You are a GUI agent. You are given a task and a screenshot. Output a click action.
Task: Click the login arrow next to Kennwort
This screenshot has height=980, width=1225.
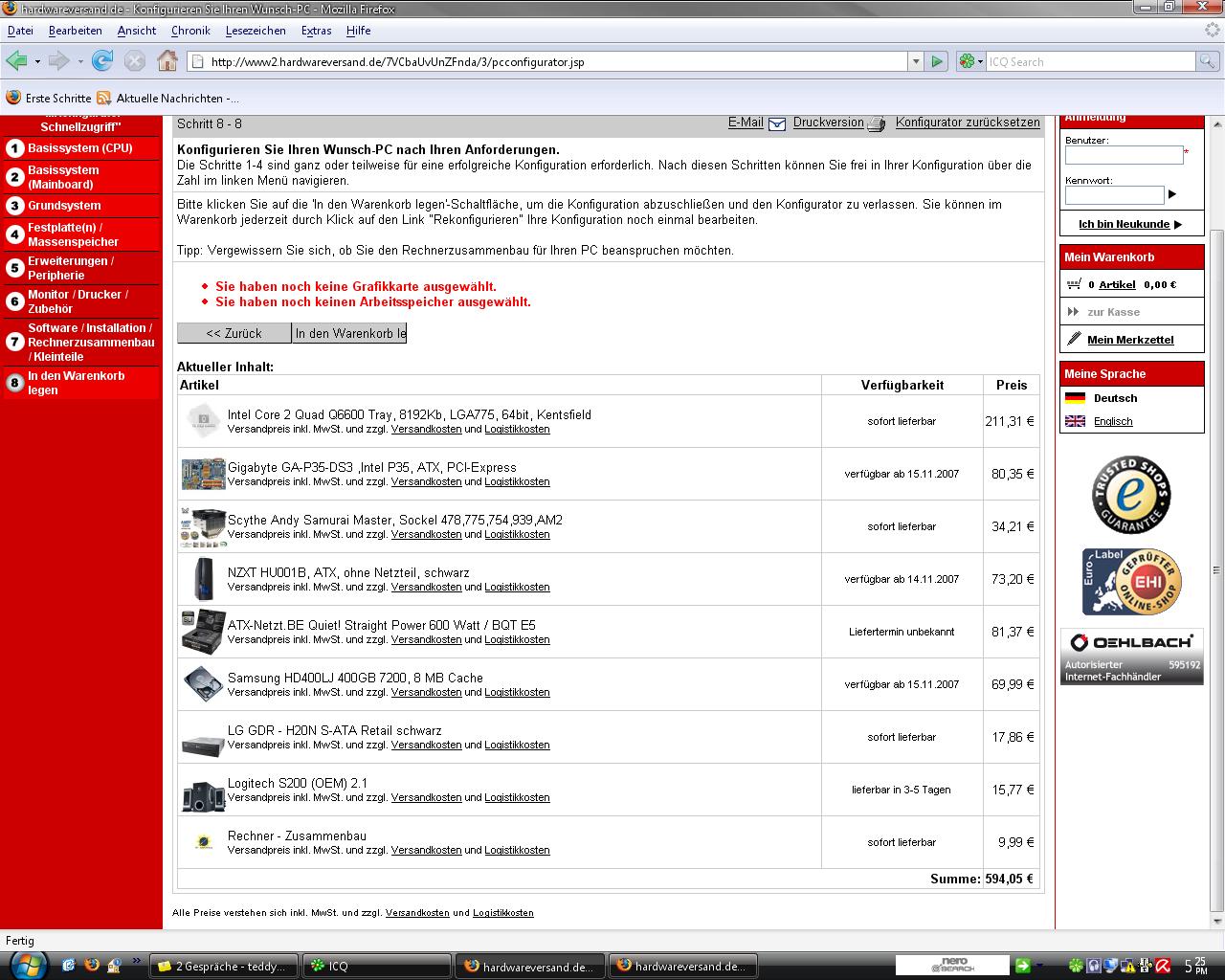coord(1172,194)
